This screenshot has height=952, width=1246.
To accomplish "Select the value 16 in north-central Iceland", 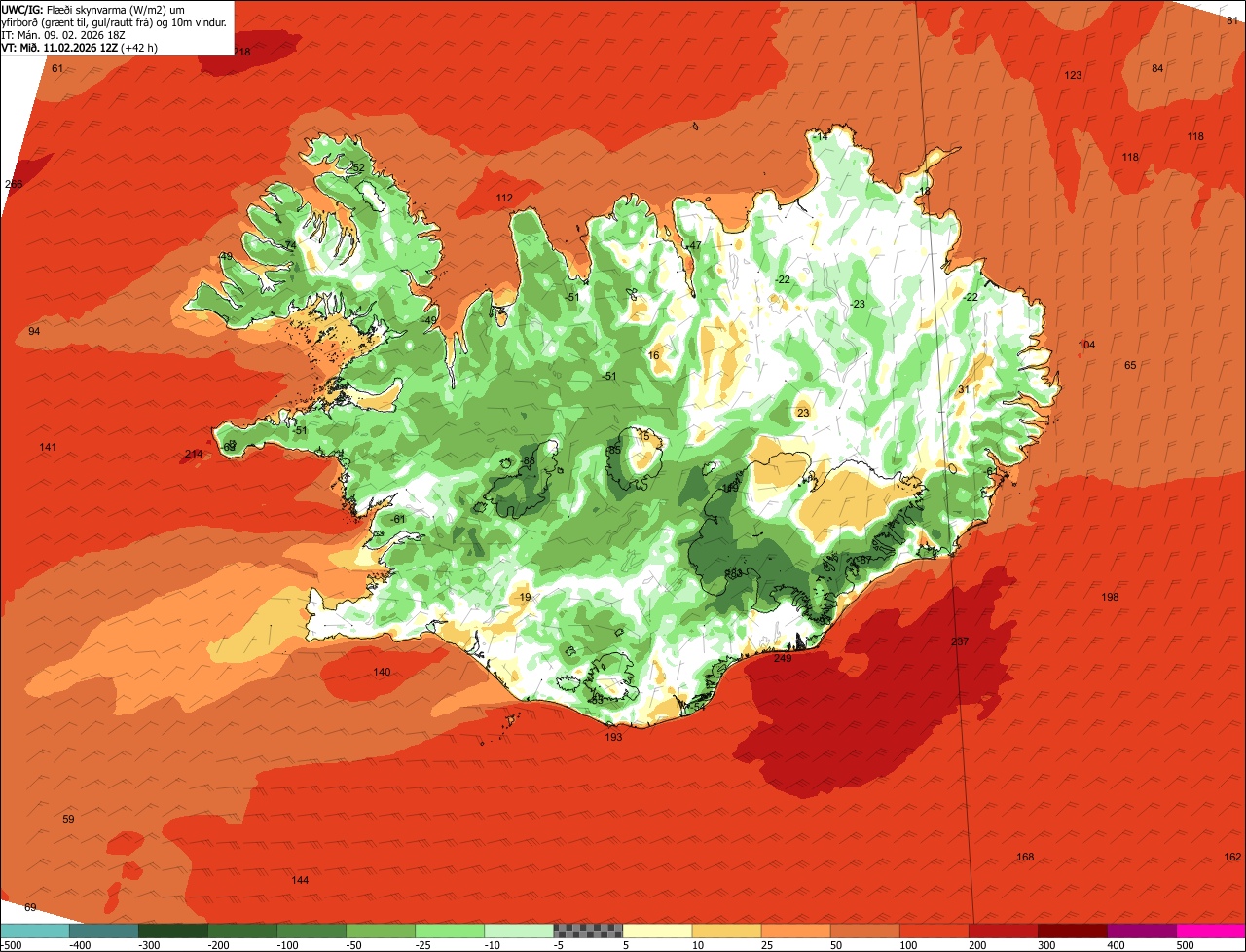I will (x=653, y=355).
